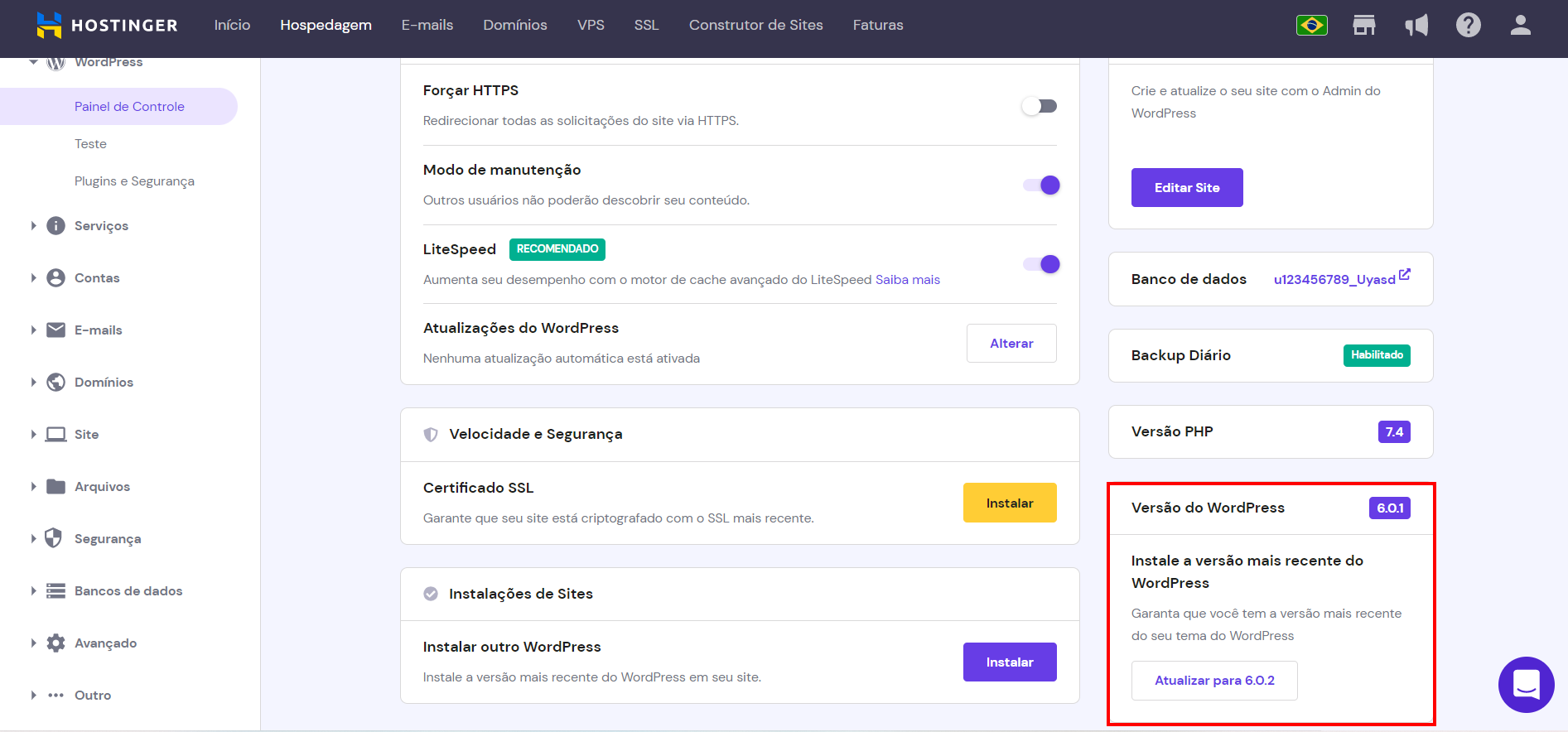
Task: Expand the Arquivos section arrow
Action: 33,487
